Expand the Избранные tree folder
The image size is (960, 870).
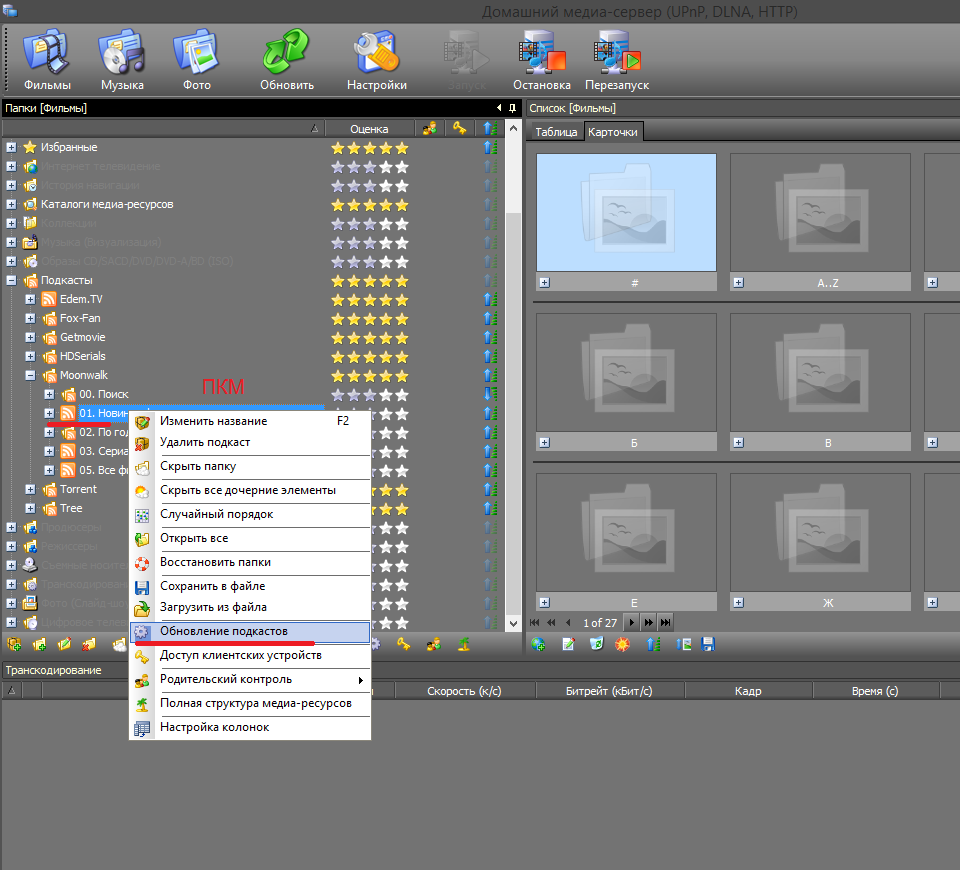point(11,147)
